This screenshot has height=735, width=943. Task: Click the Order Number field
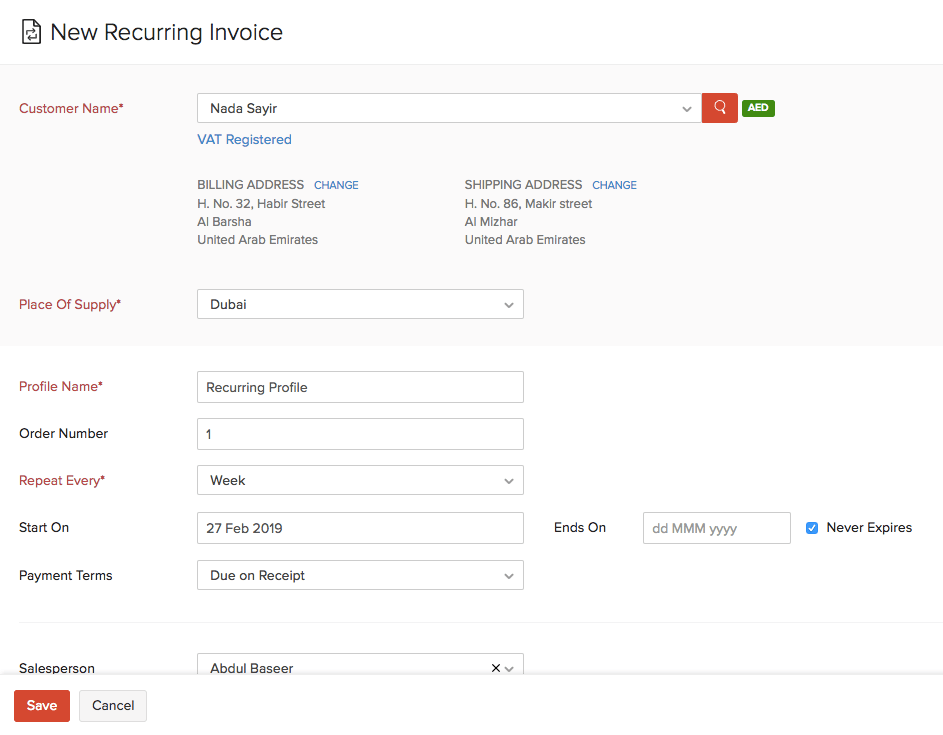360,434
